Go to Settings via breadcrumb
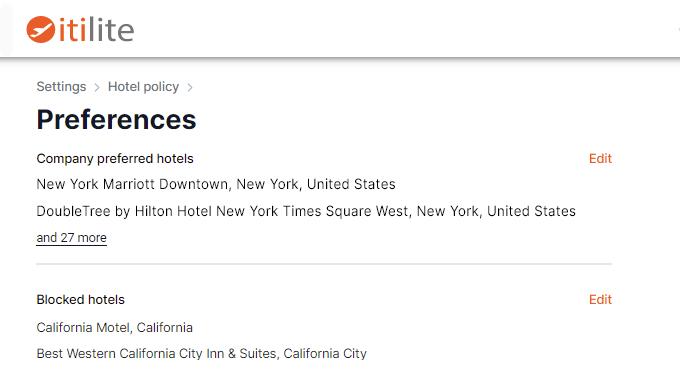 [x=61, y=87]
